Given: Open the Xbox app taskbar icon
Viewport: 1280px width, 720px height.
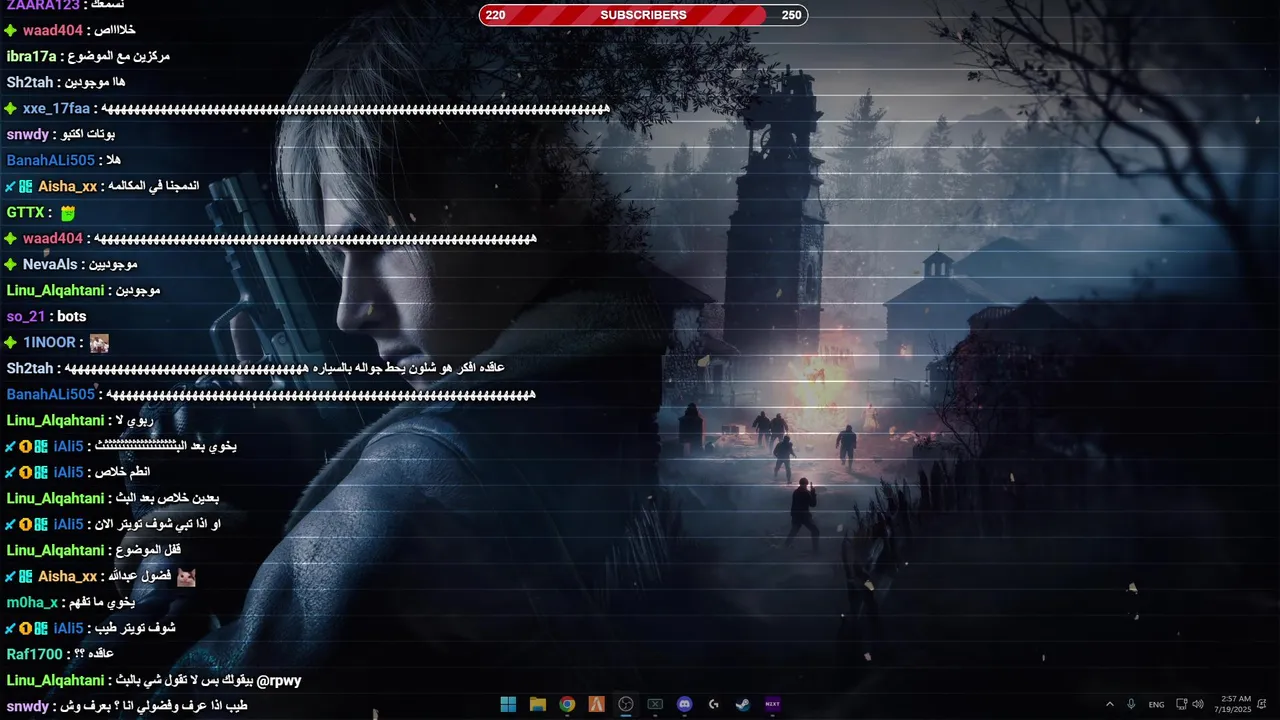Looking at the screenshot, I should tap(655, 704).
